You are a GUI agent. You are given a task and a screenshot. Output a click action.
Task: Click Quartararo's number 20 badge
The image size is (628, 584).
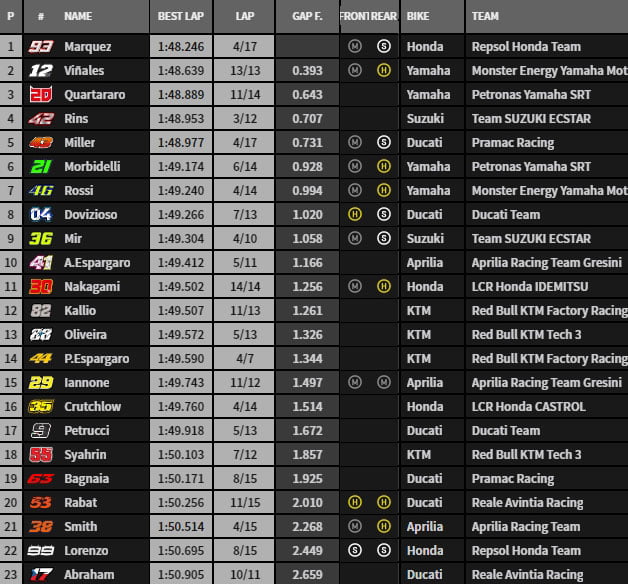pos(41,95)
